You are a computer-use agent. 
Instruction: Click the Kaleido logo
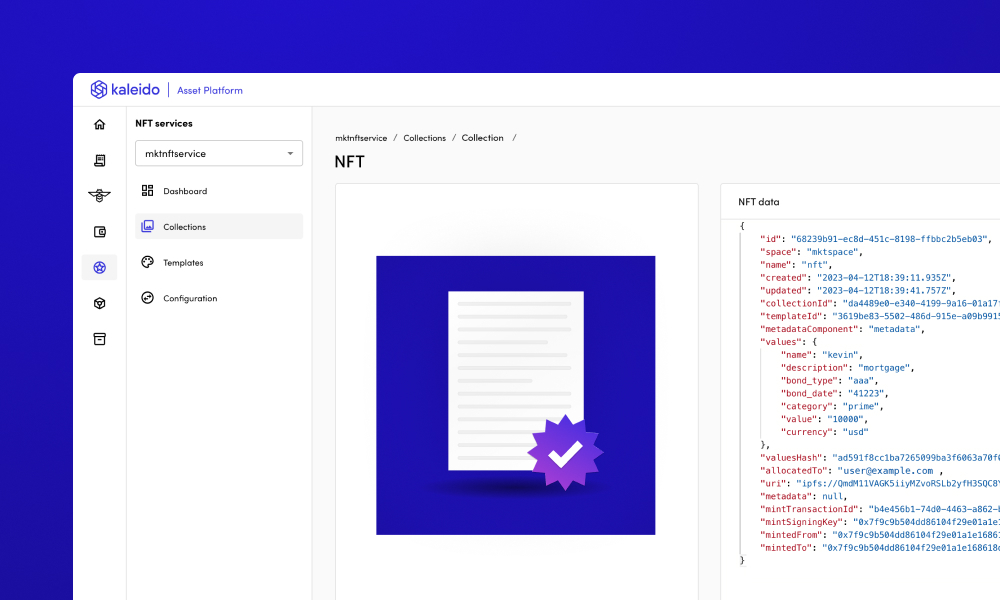click(x=125, y=90)
